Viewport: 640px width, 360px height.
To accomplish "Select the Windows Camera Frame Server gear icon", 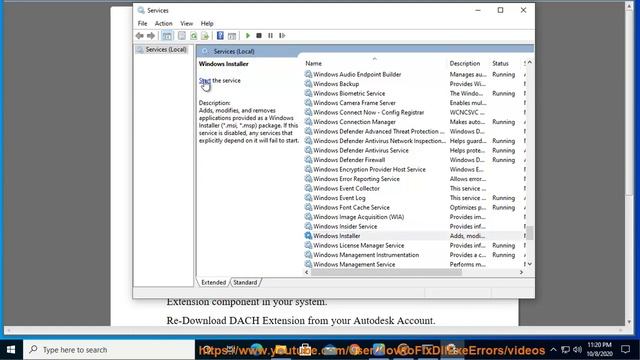I will [x=308, y=103].
